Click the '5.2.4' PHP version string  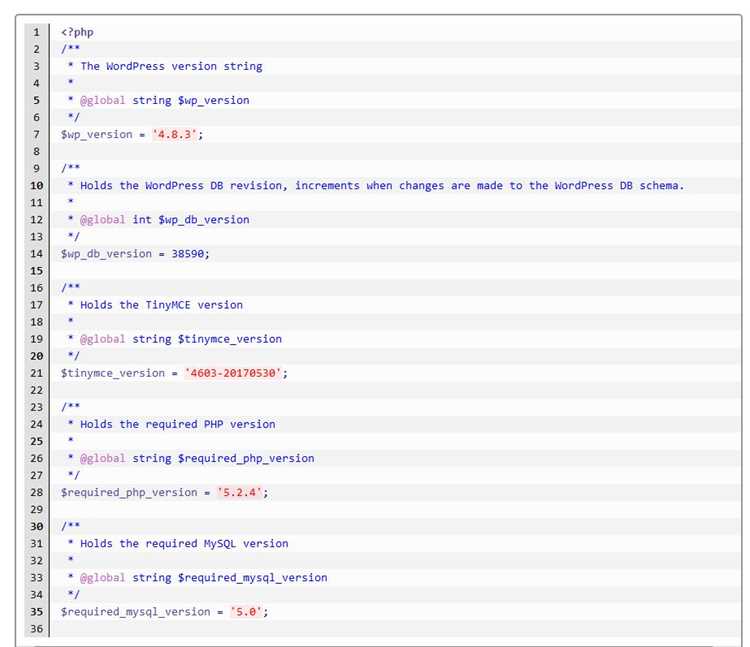click(x=240, y=493)
